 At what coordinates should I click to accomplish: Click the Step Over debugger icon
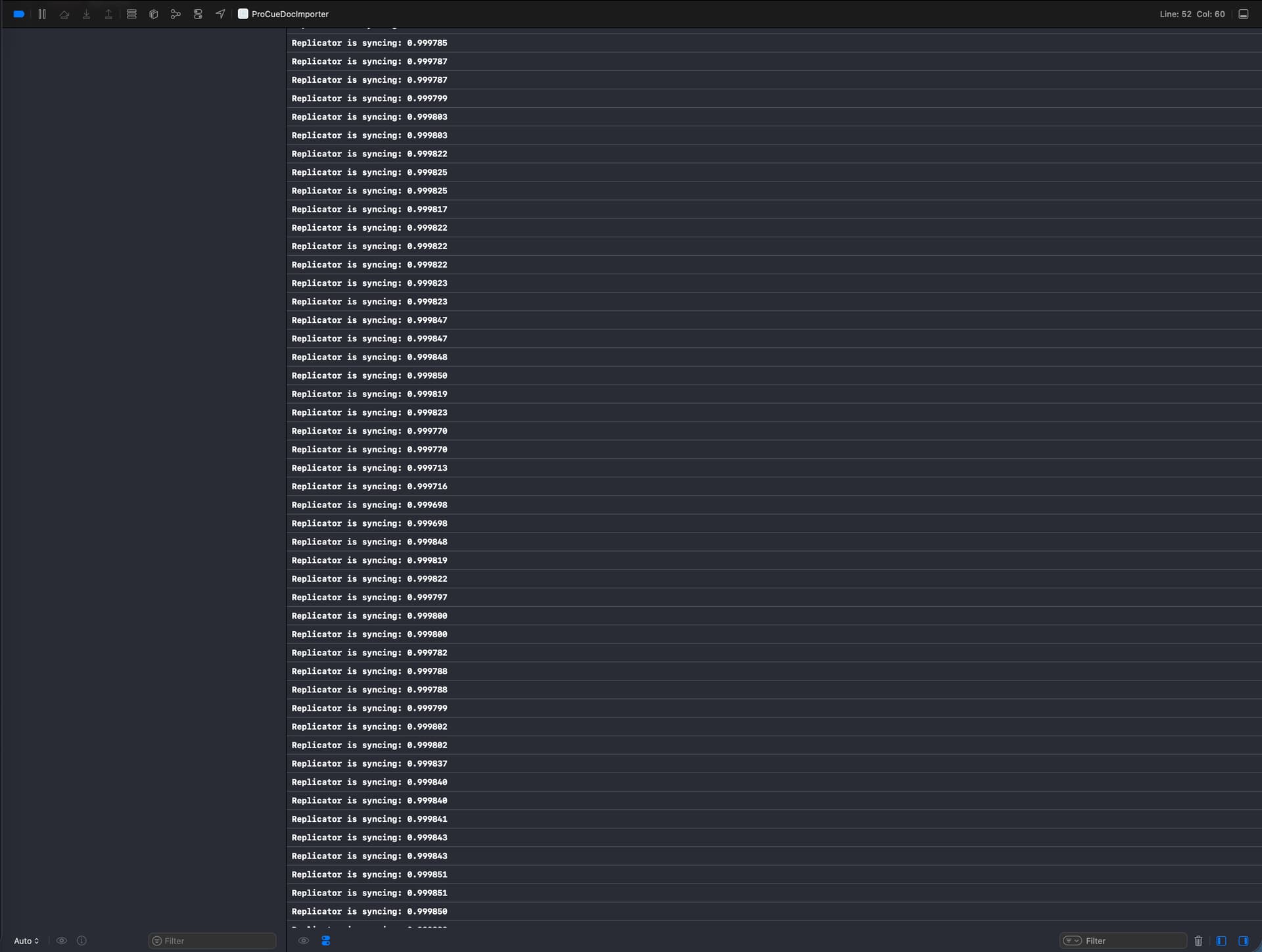64,14
